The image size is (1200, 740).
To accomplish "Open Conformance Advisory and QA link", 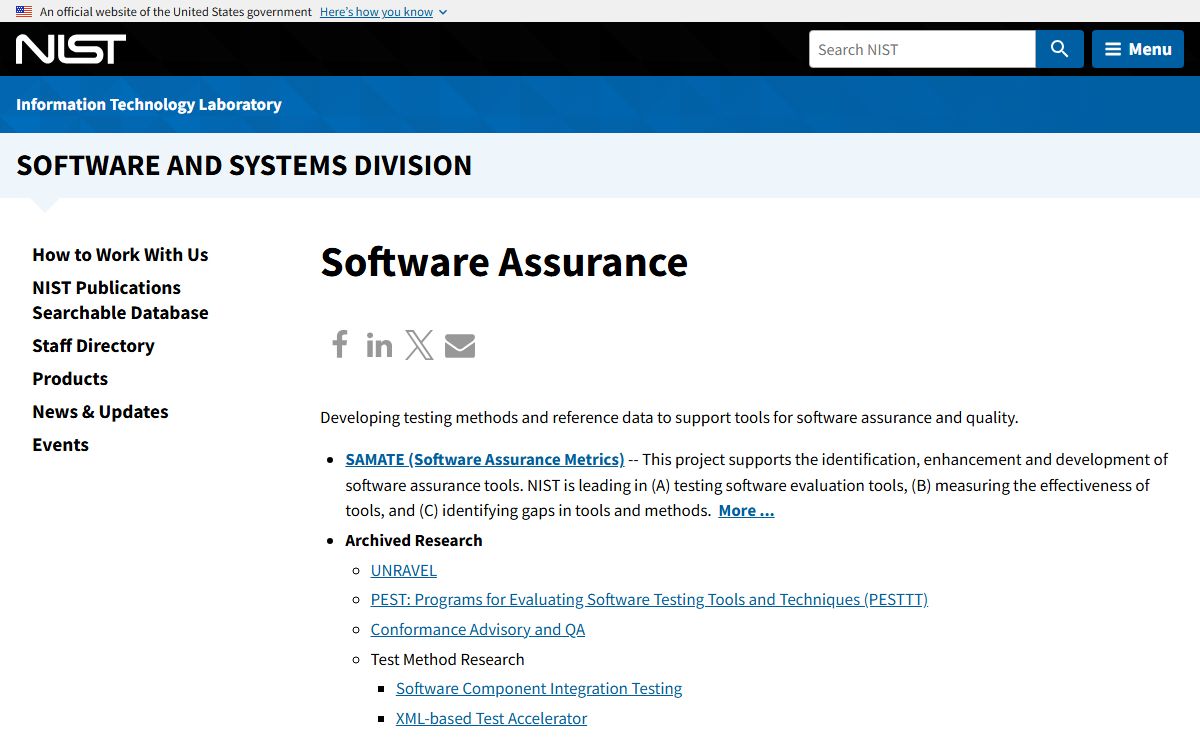I will (478, 629).
